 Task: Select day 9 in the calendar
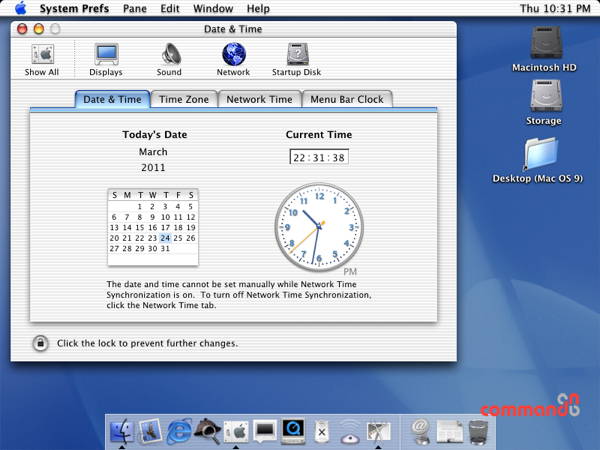click(152, 217)
